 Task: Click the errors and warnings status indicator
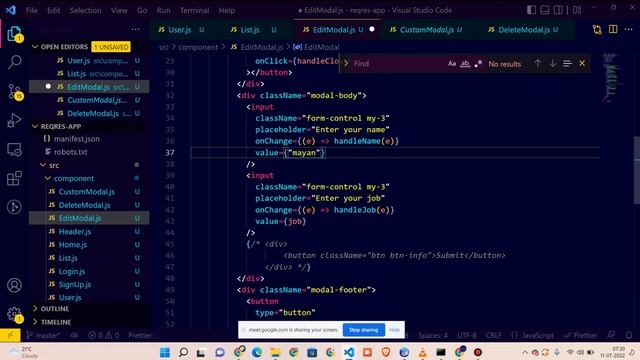104,336
